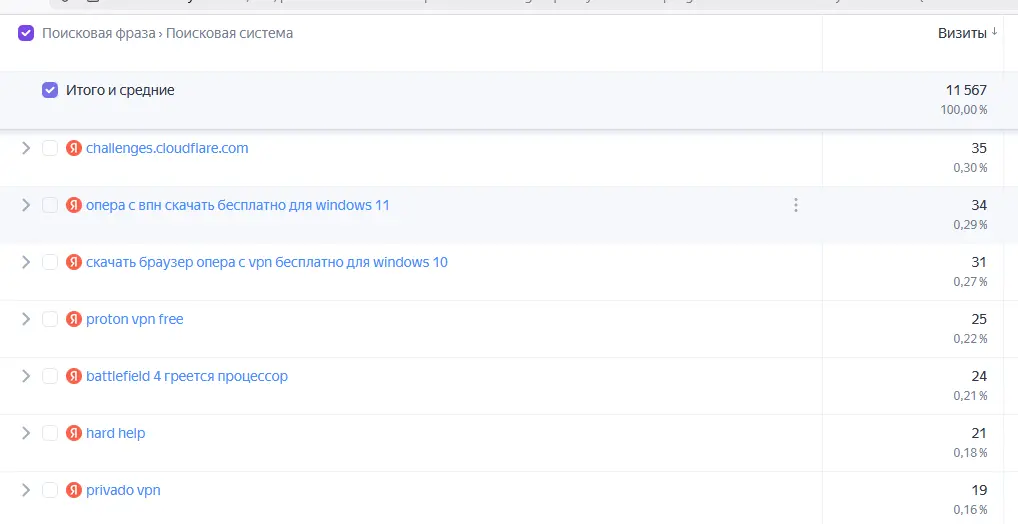Open the privado vpn phrase link
The image size is (1018, 524).
(x=123, y=490)
